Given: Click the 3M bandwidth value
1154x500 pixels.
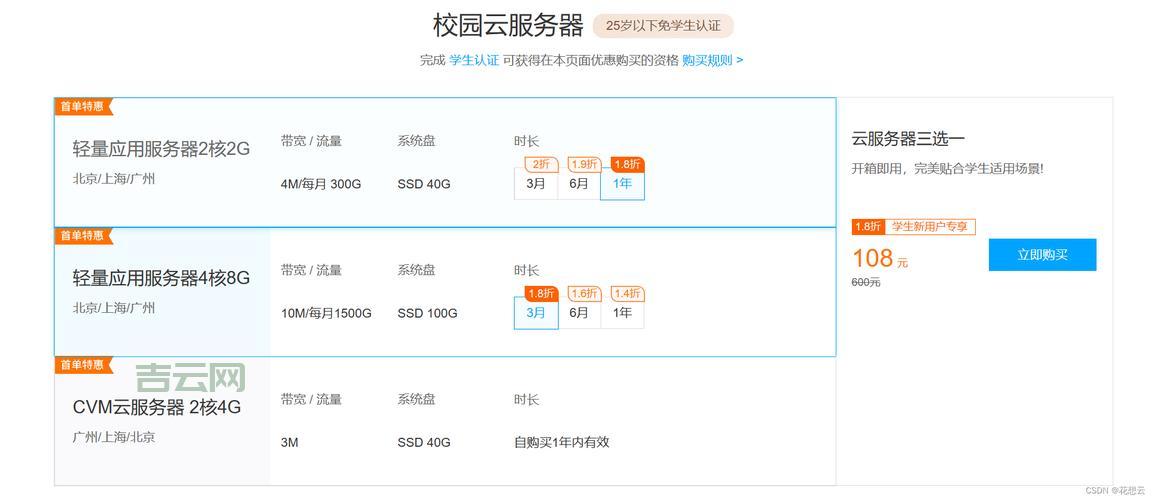Looking at the screenshot, I should [x=289, y=443].
